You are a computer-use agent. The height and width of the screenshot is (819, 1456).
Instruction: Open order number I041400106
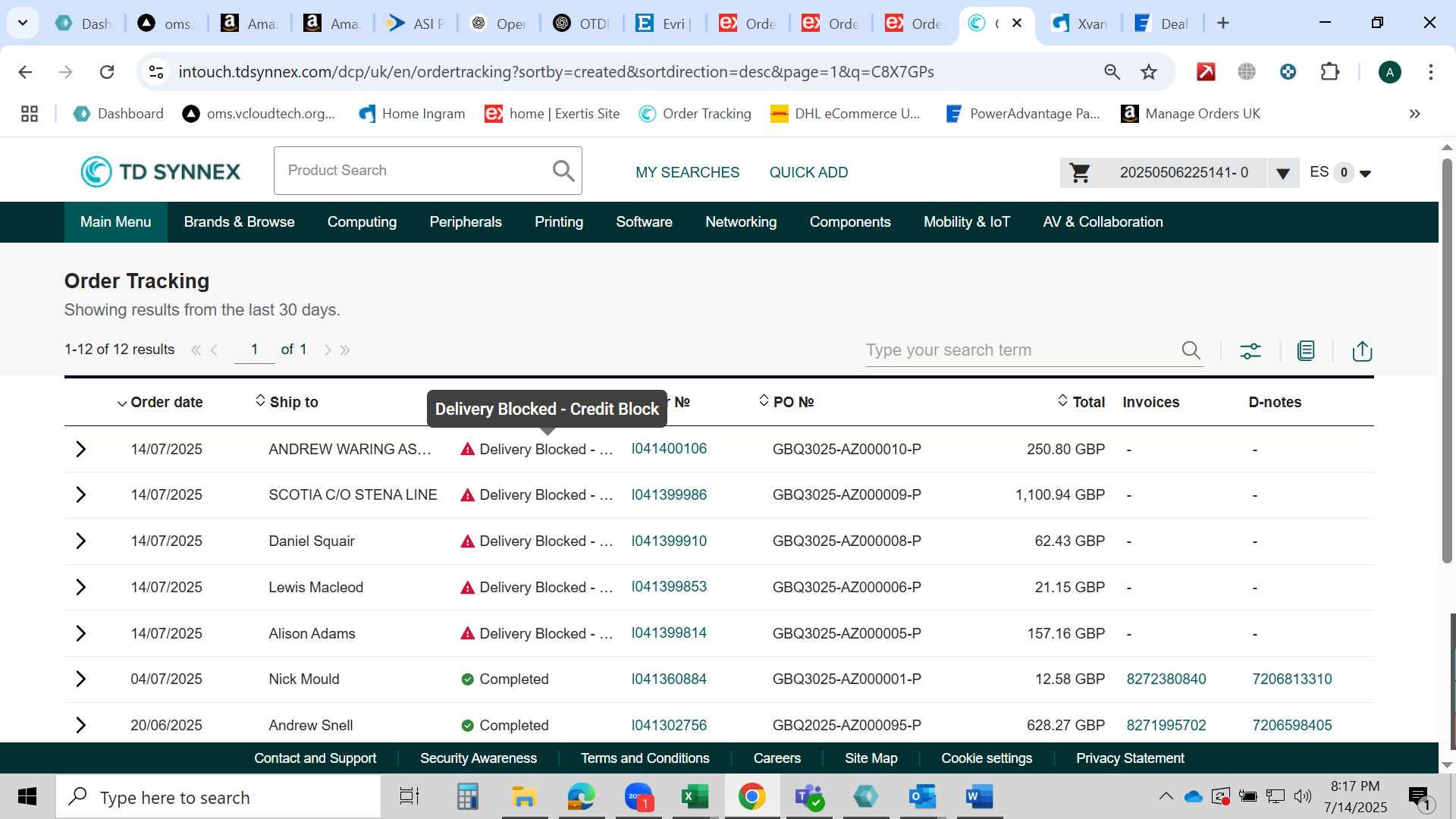669,448
